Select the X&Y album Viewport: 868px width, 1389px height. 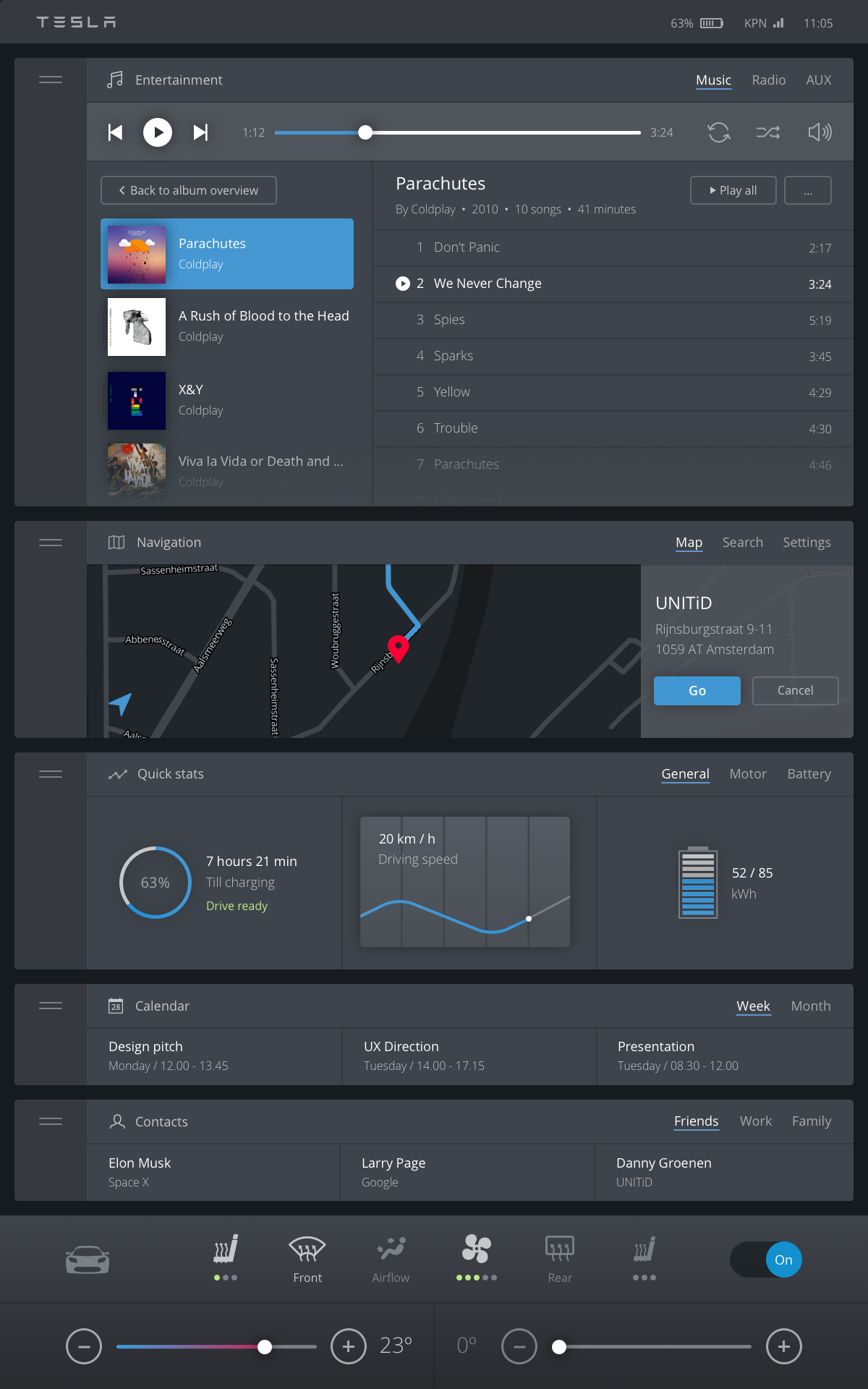click(x=227, y=400)
